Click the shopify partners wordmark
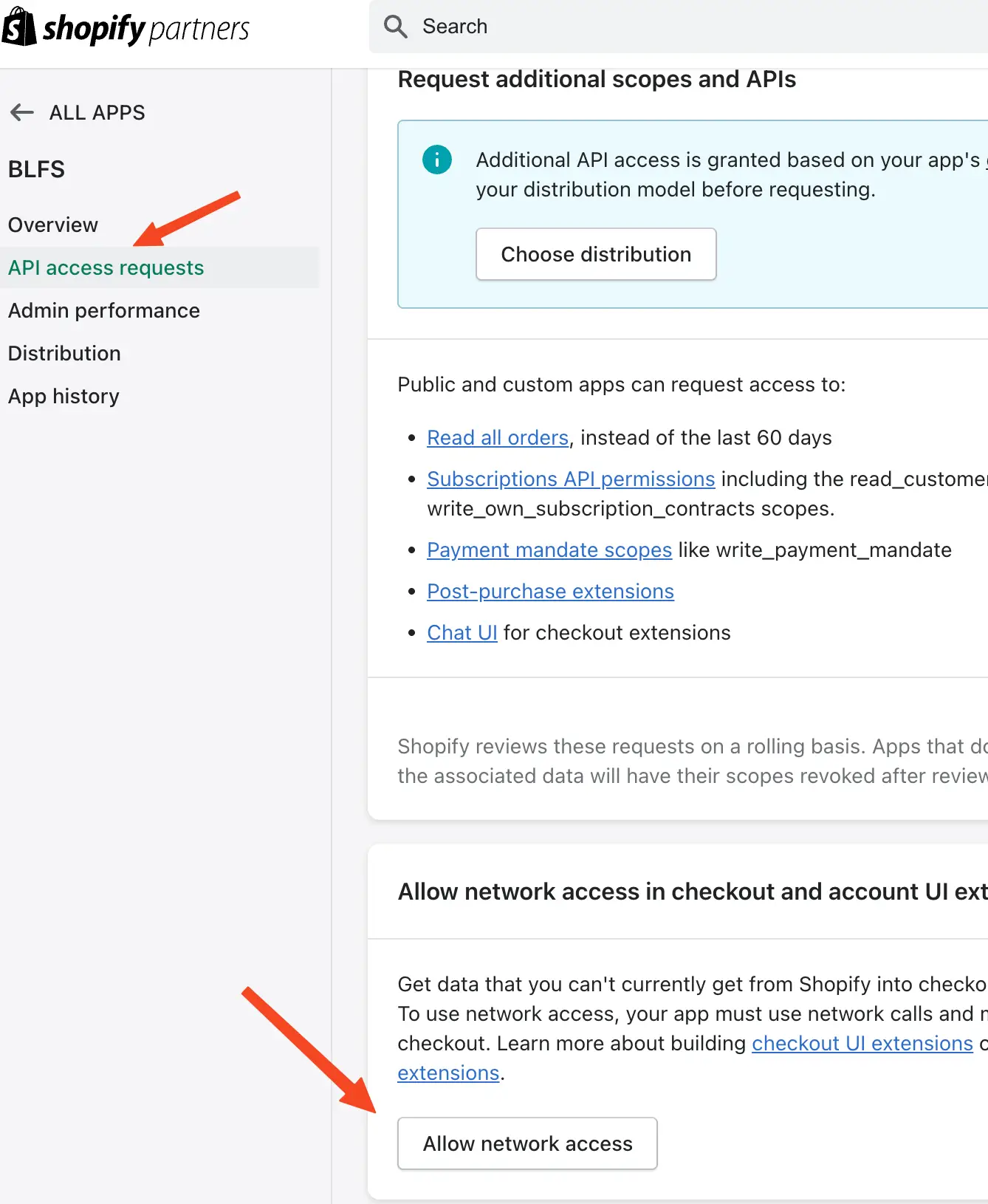This screenshot has width=988, height=1204. point(146,29)
